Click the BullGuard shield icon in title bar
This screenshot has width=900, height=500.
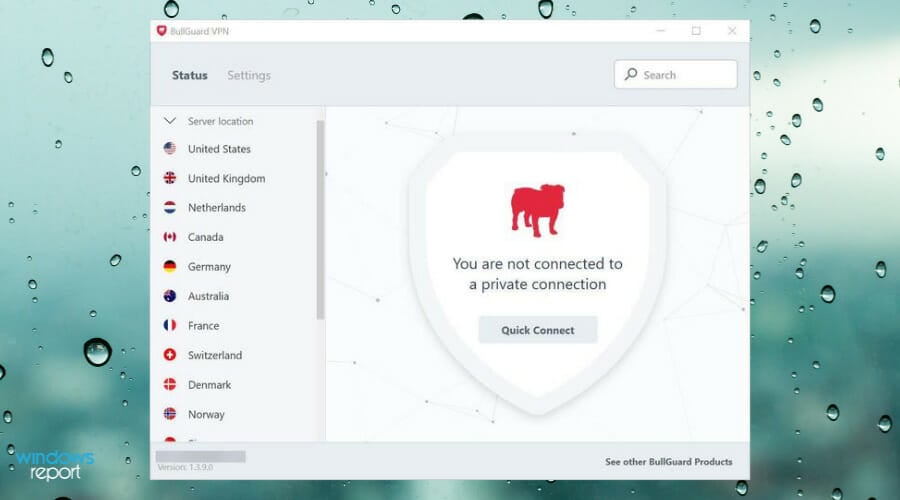[x=161, y=31]
